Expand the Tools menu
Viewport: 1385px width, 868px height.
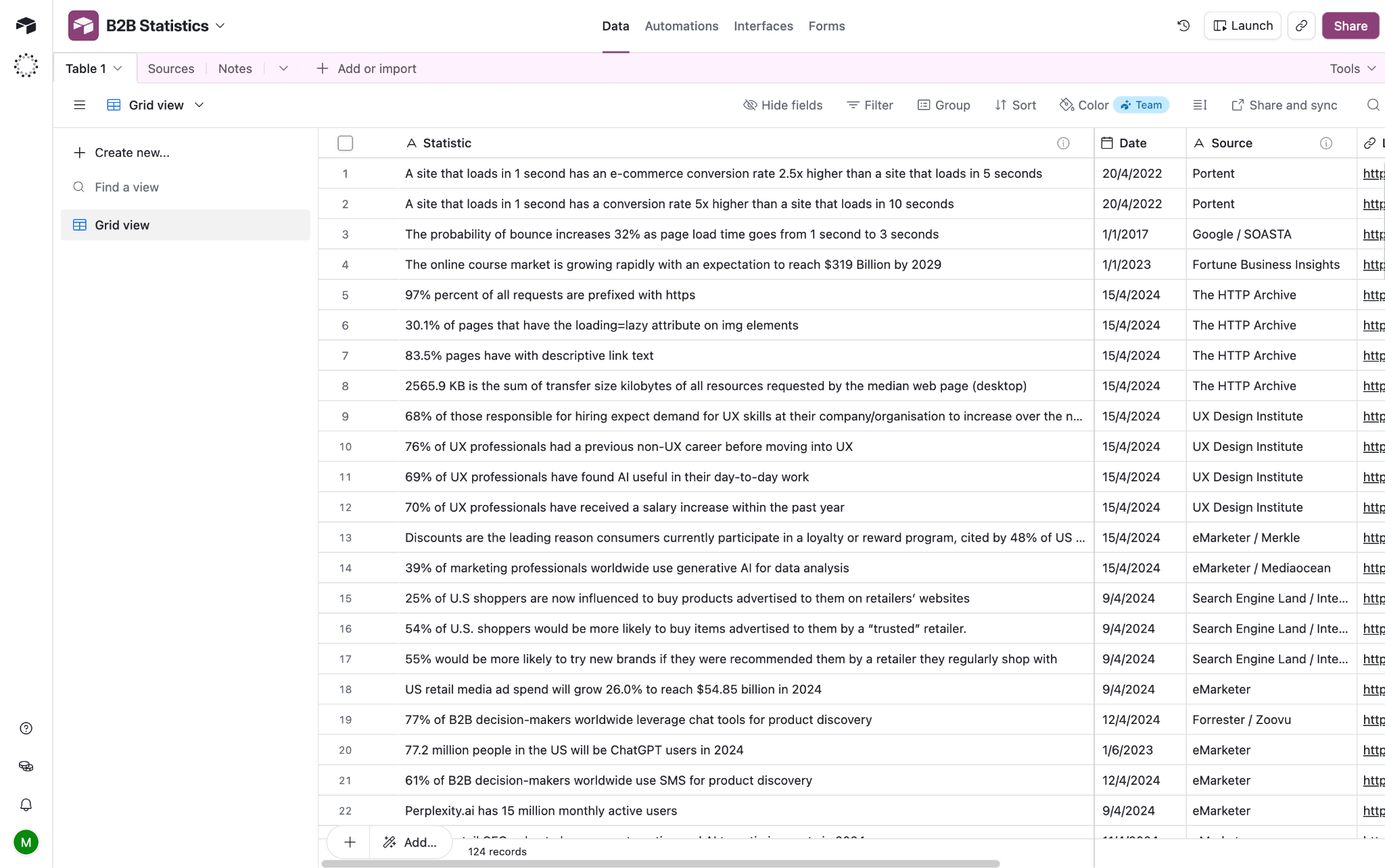point(1353,68)
